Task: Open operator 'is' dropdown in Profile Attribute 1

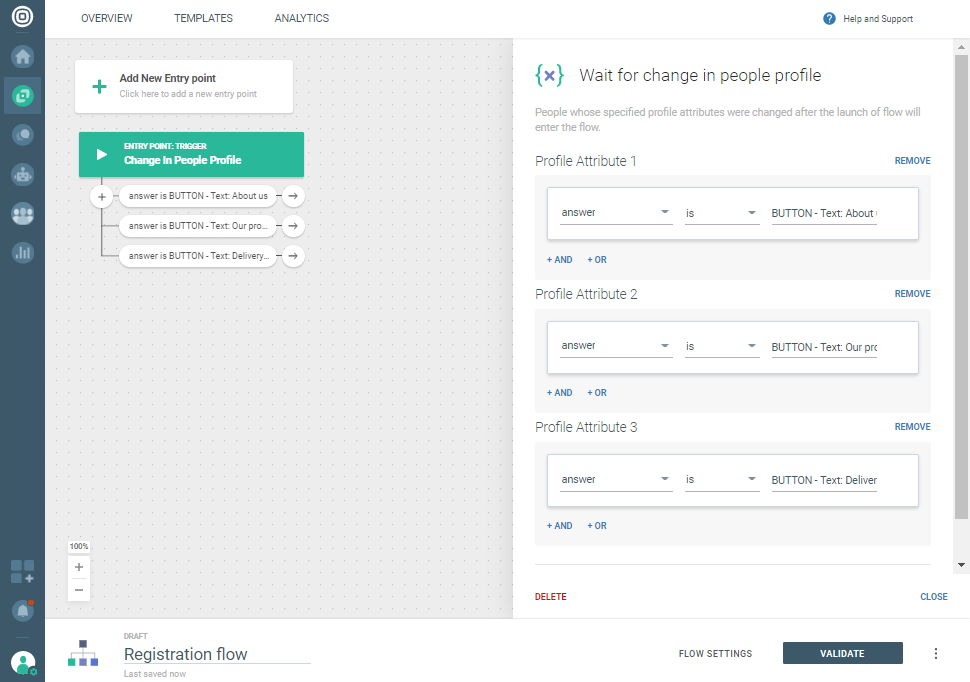Action: coord(721,212)
